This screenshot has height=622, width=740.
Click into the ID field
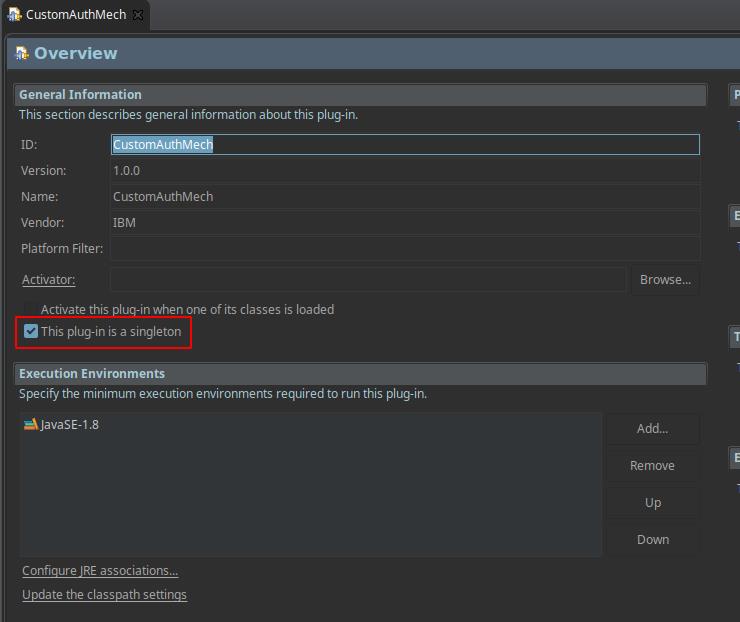coord(405,144)
